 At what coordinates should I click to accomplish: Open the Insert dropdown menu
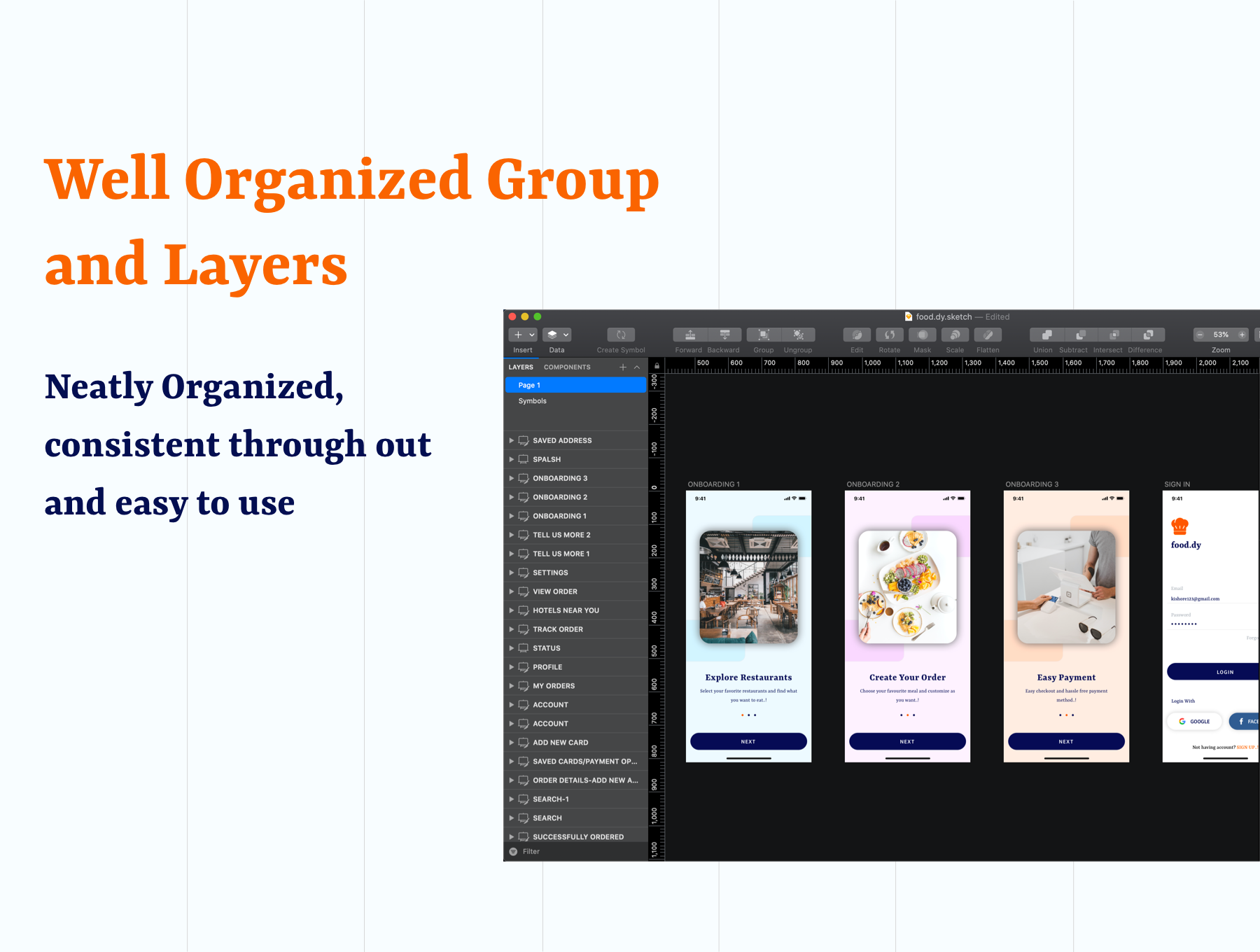523,335
